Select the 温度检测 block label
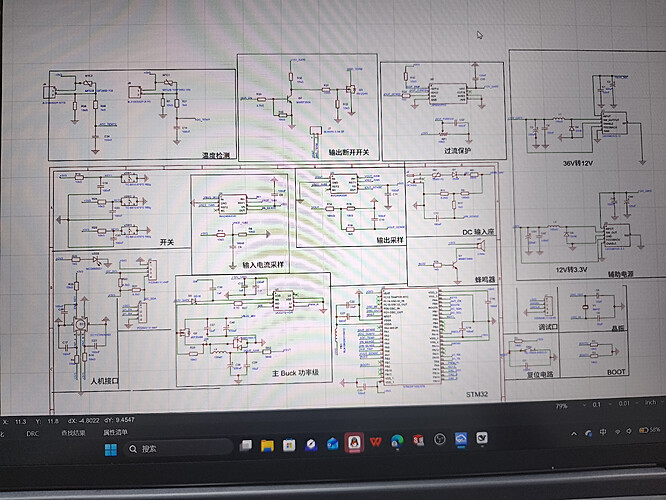 click(216, 155)
